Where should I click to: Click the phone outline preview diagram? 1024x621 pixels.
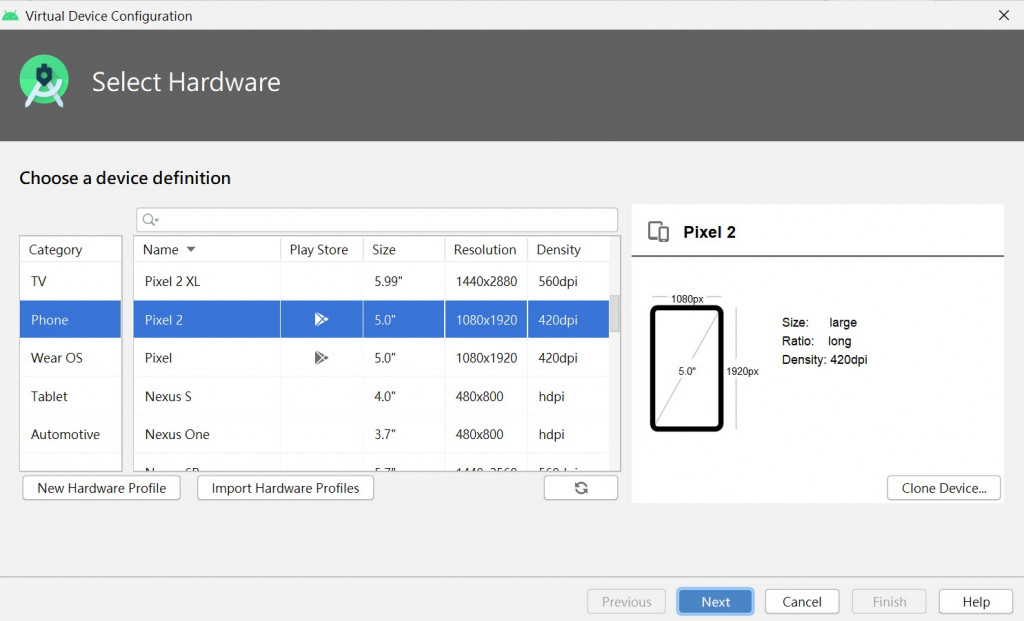(686, 368)
